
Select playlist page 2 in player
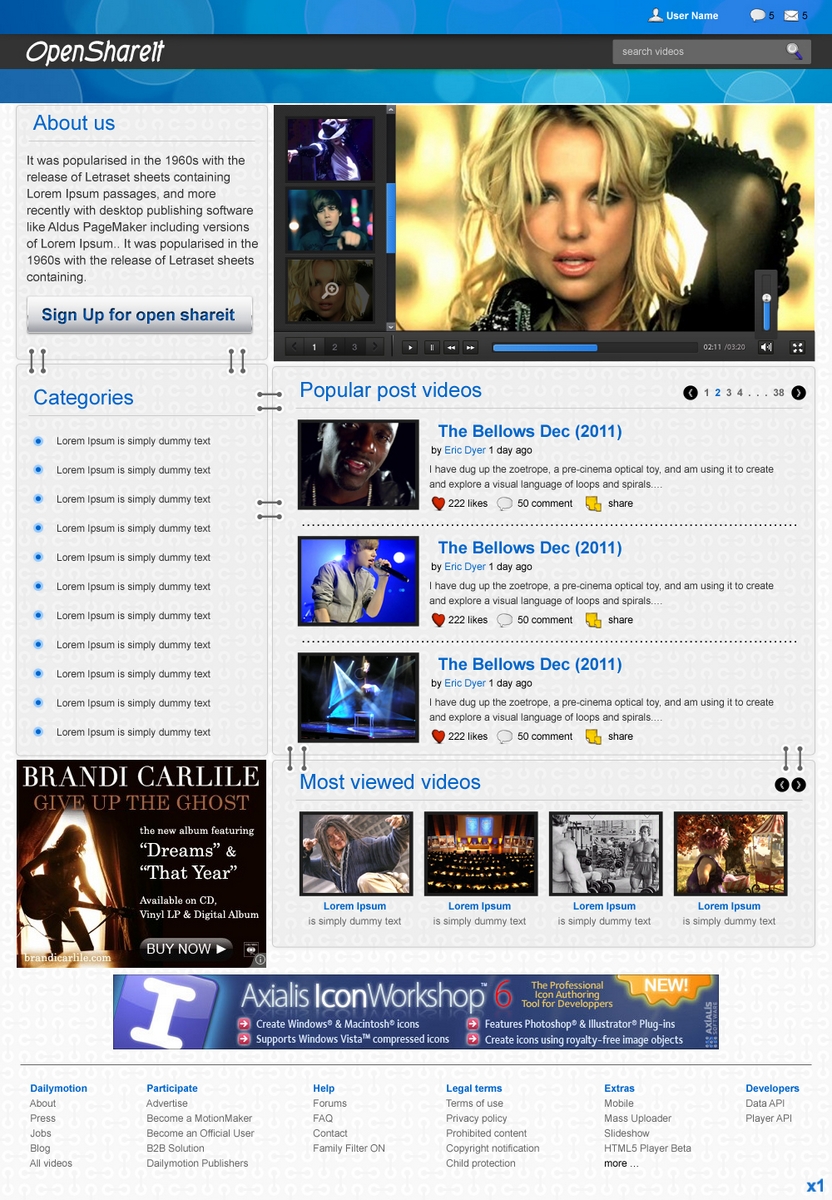pos(334,347)
